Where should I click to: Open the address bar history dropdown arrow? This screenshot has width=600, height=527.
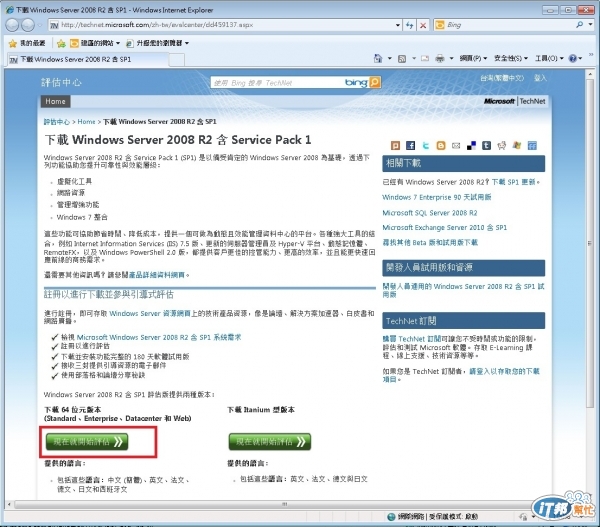(x=398, y=25)
